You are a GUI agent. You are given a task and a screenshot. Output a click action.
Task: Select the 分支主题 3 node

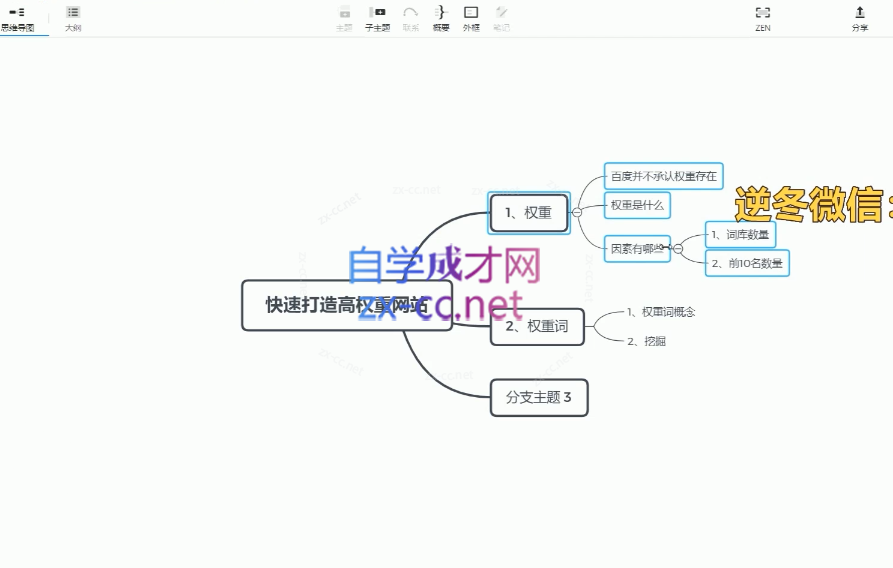[539, 397]
